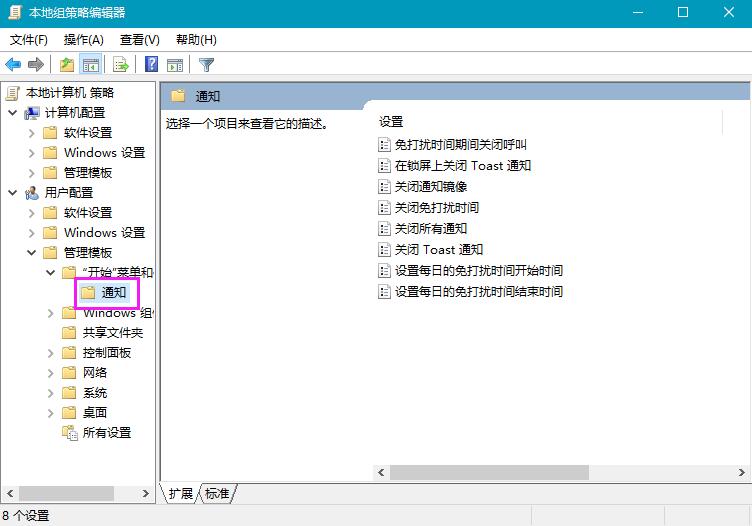The width and height of the screenshot is (752, 526).
Task: Select the 免打扰时间期间关闭呼叫 setting
Action: [460, 144]
